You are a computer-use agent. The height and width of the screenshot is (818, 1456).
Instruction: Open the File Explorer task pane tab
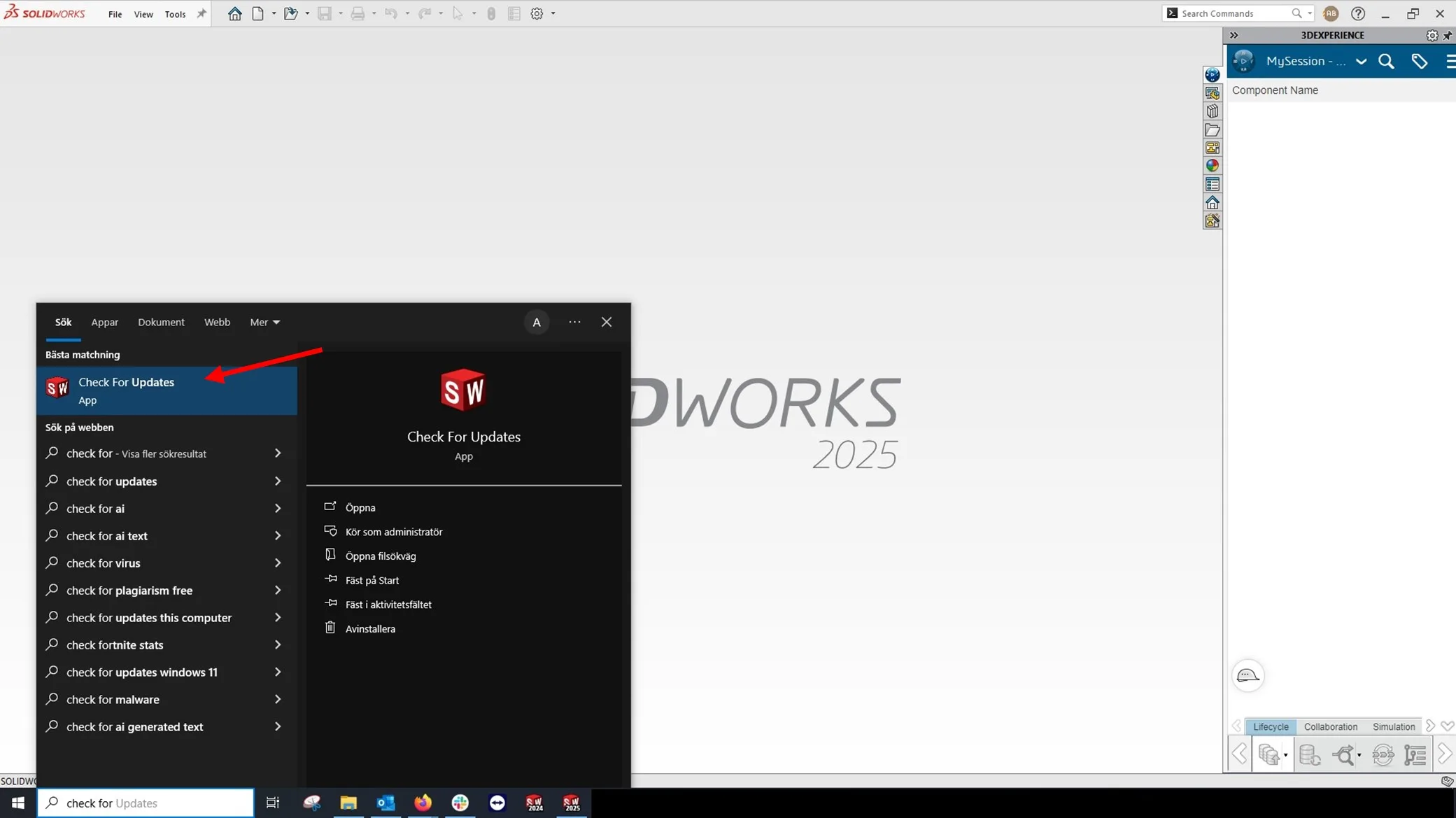coord(1213,130)
